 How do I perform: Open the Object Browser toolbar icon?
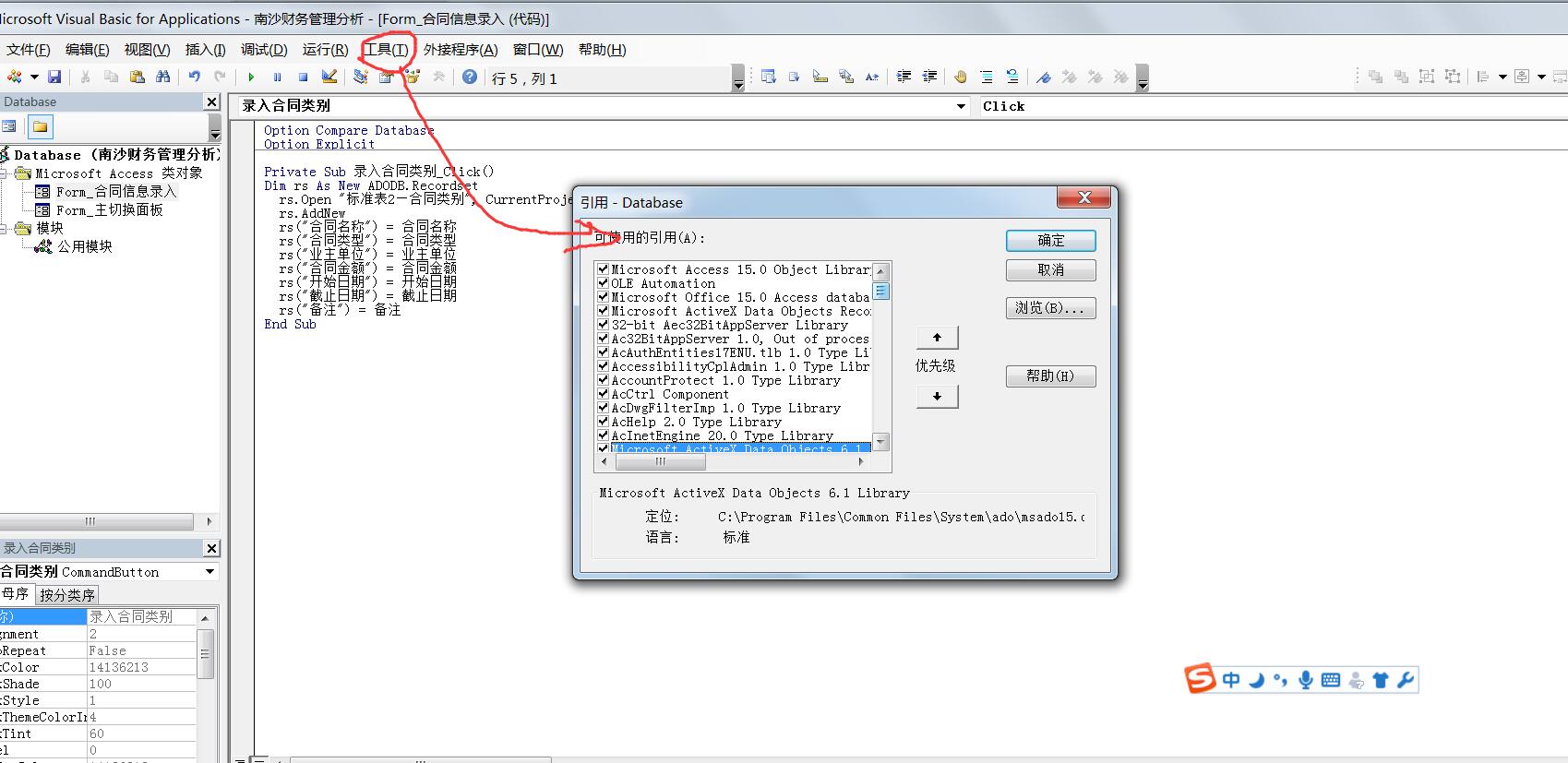pos(413,77)
